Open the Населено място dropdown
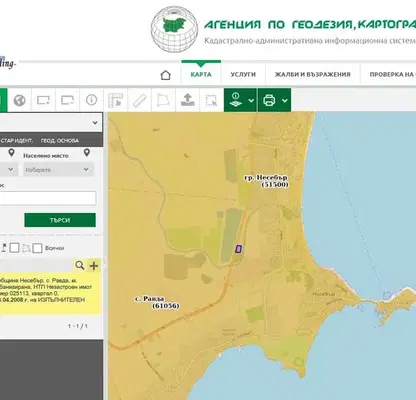 click(x=58, y=169)
